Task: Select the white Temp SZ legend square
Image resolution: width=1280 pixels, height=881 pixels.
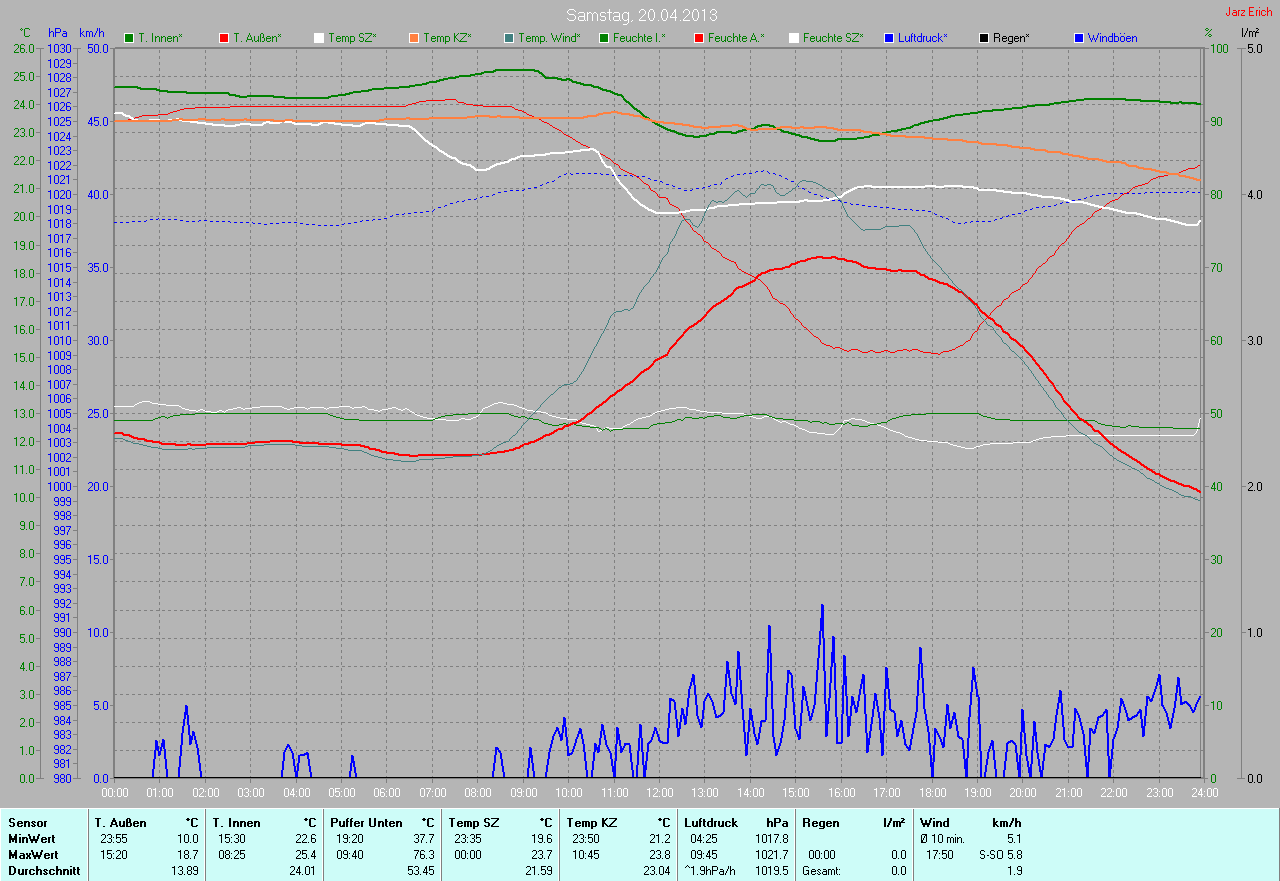Action: pos(319,38)
